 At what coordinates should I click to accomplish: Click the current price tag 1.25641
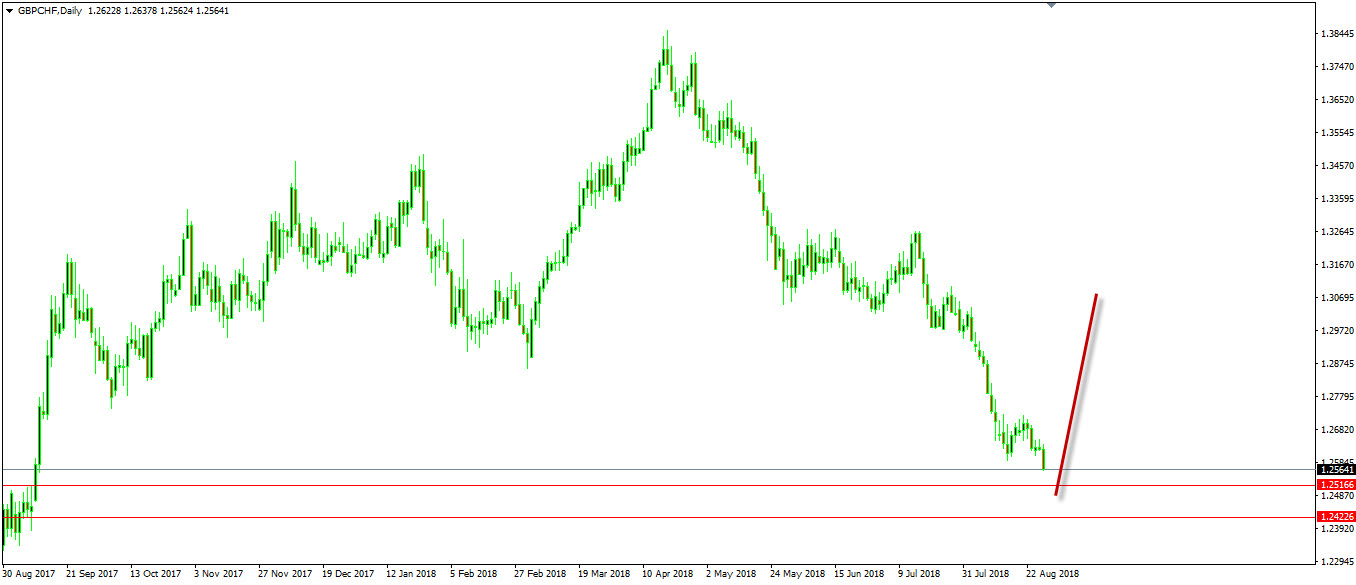click(x=1337, y=469)
